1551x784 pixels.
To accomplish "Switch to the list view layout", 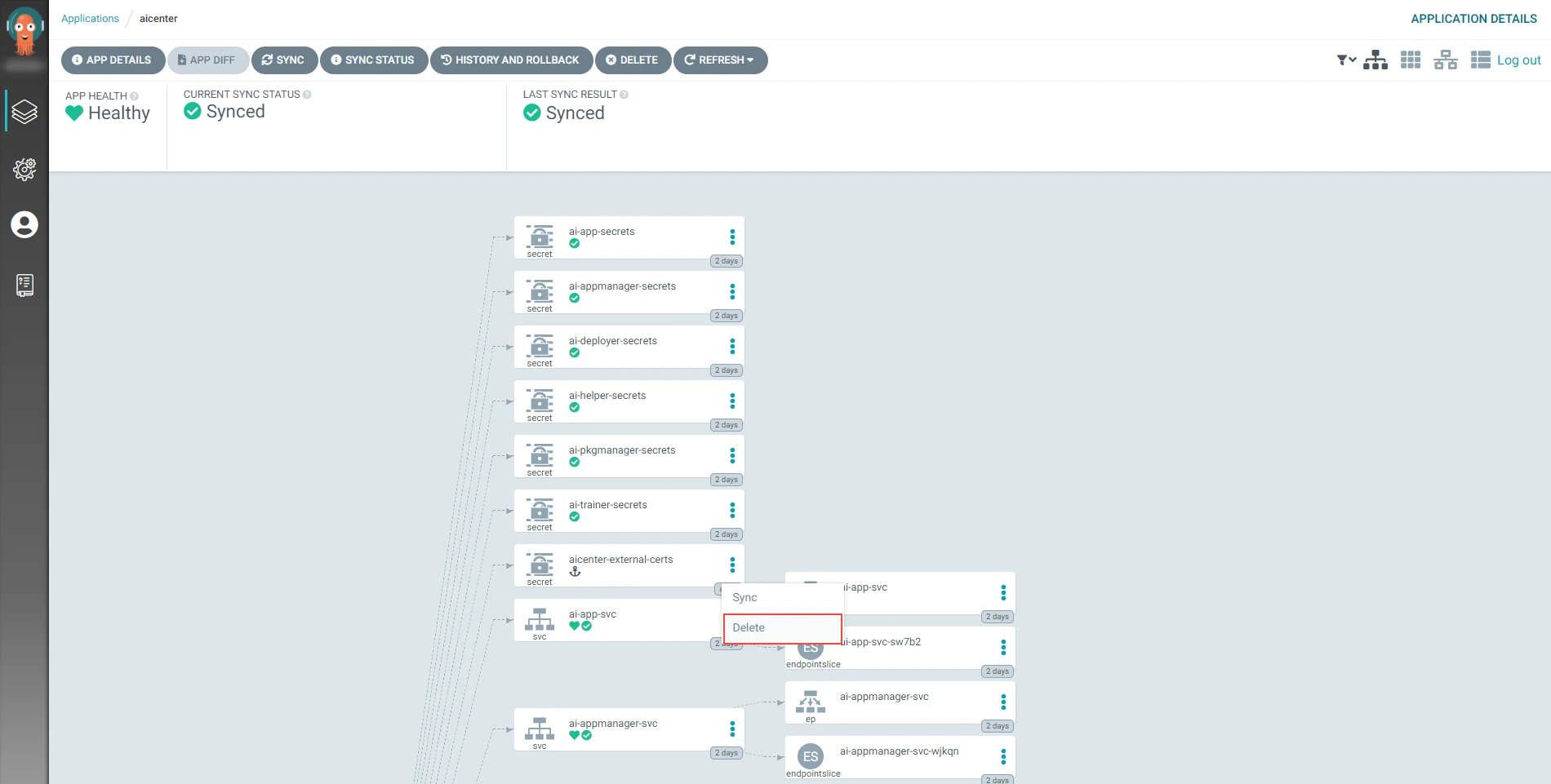I will click(1481, 60).
